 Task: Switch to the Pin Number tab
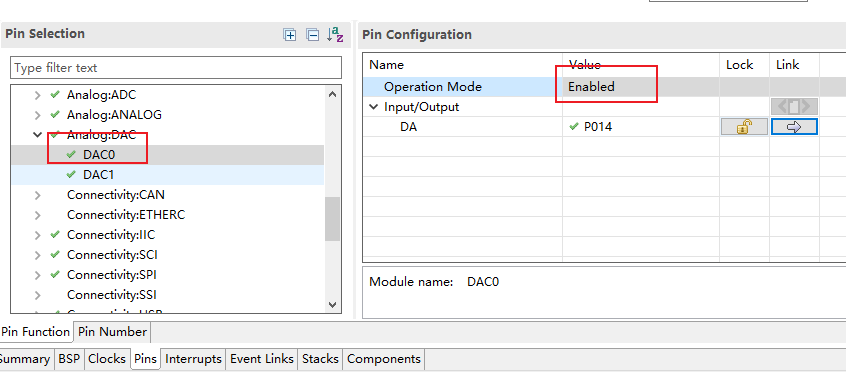click(x=112, y=332)
